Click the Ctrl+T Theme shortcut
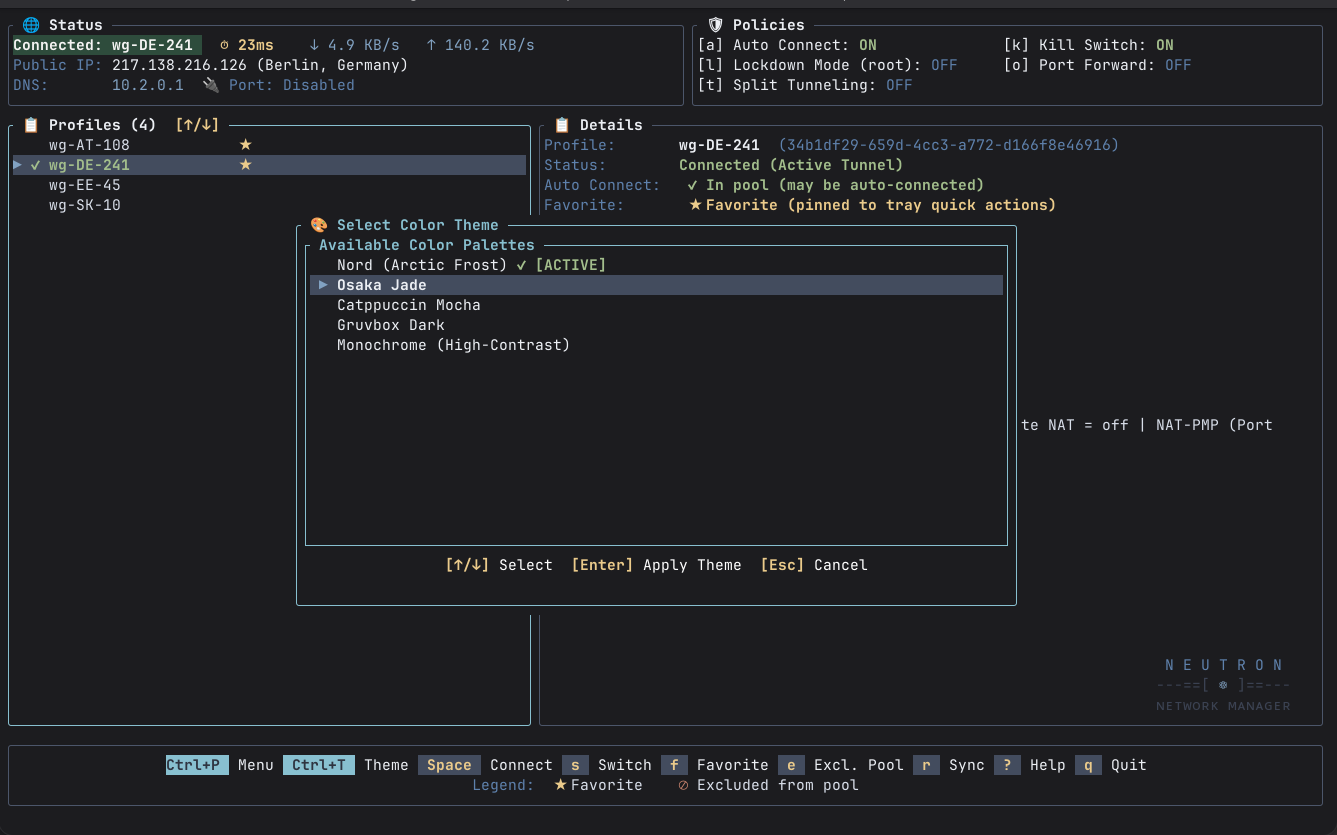Screen dimensions: 1337x835 click(346, 765)
